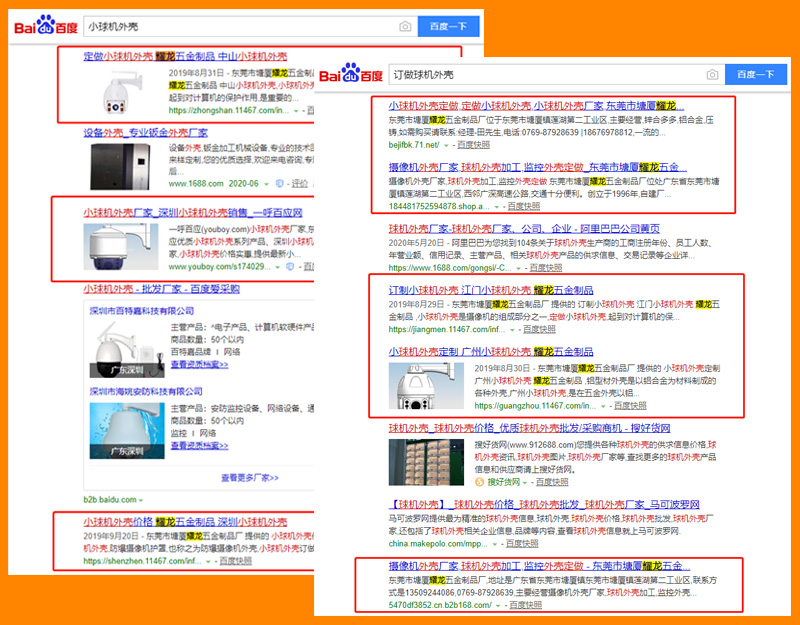Image resolution: width=800 pixels, height=625 pixels.
Task: Click 百度一下 button in the 订做球机外壳 window
Action: (x=756, y=75)
